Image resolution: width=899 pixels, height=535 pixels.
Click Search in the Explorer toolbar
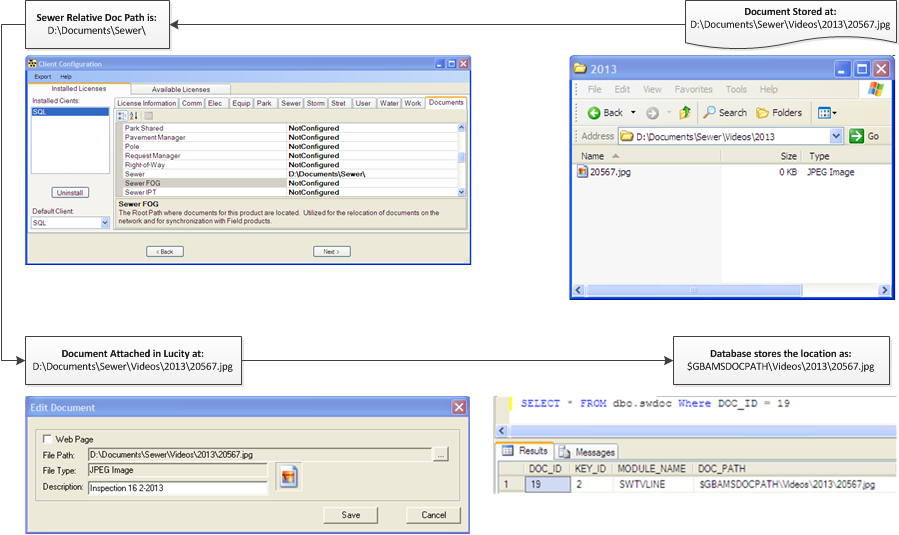[725, 112]
